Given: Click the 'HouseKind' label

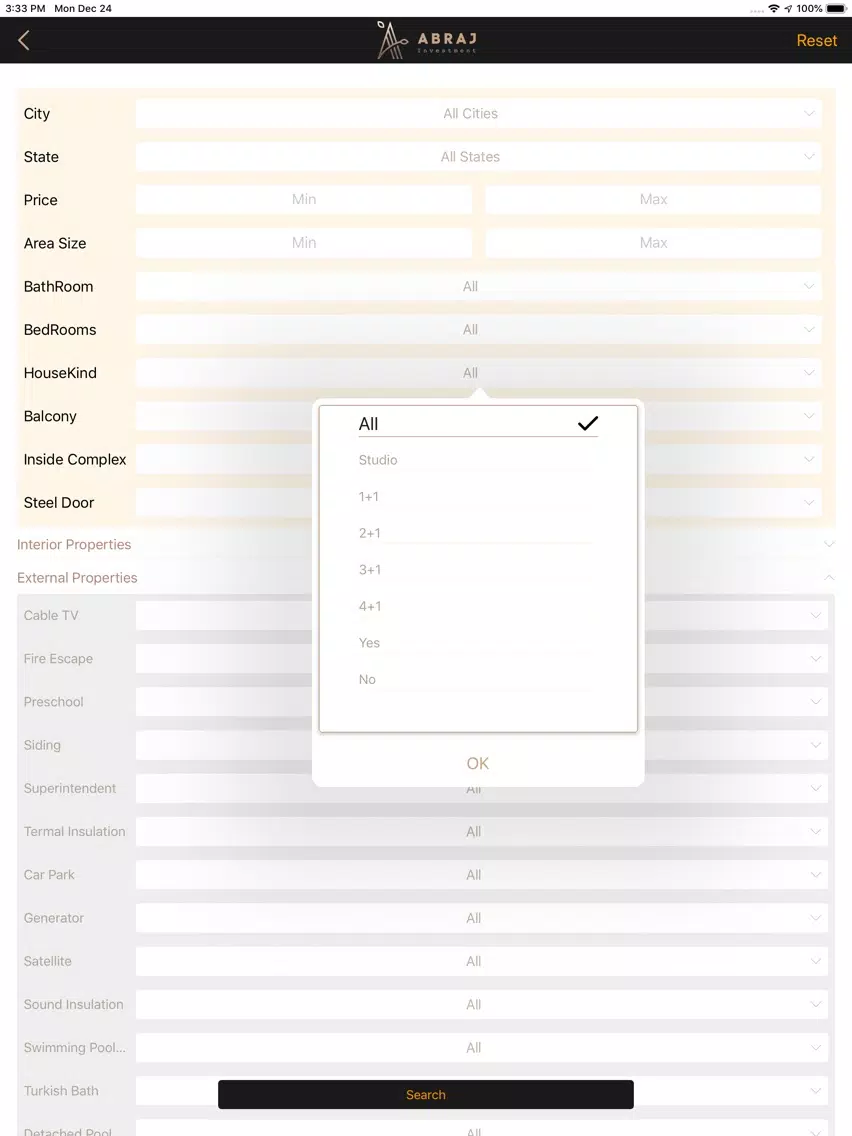Looking at the screenshot, I should pyautogui.click(x=60, y=373).
